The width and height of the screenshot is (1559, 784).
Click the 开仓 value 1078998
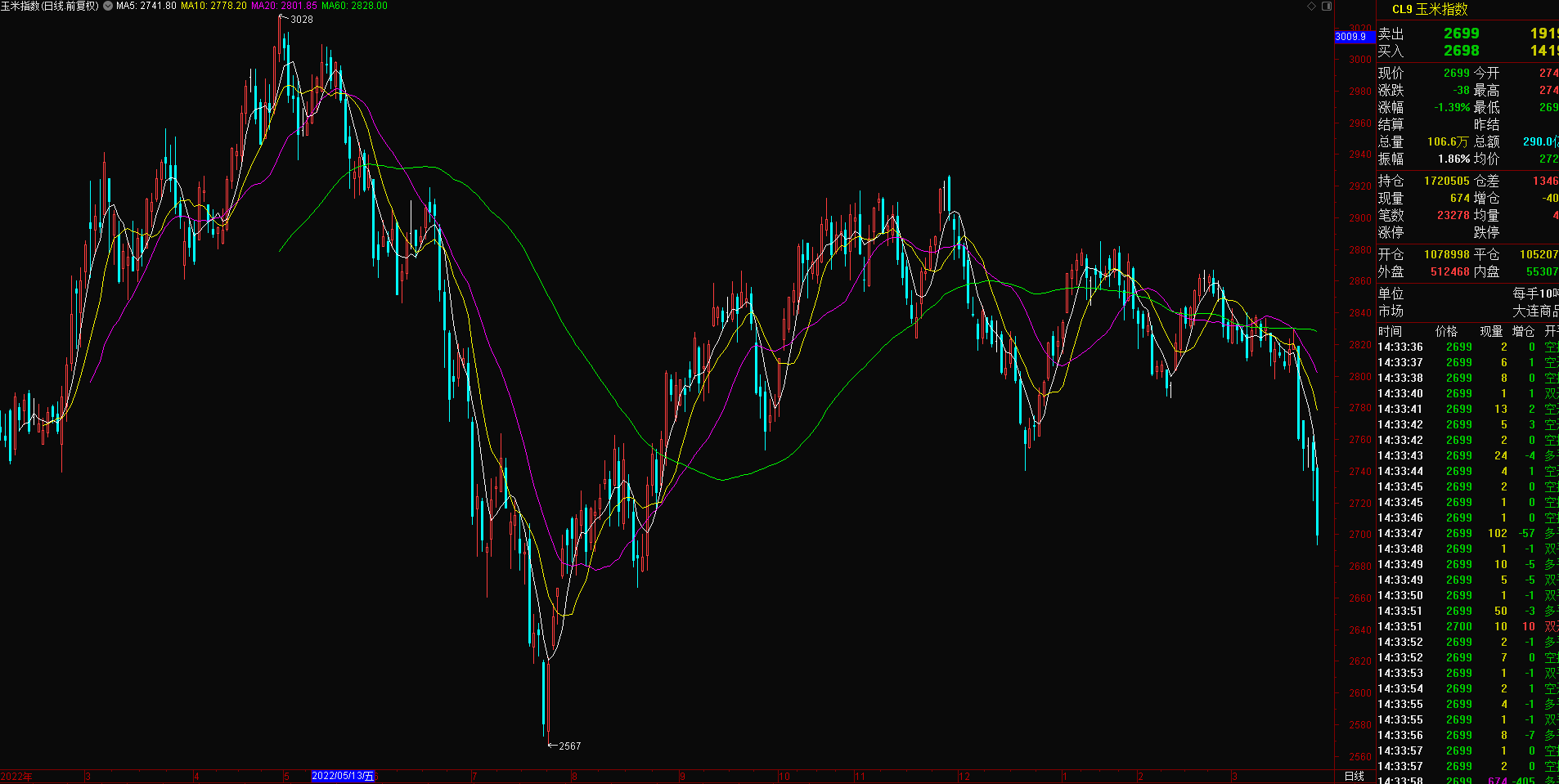point(1447,254)
